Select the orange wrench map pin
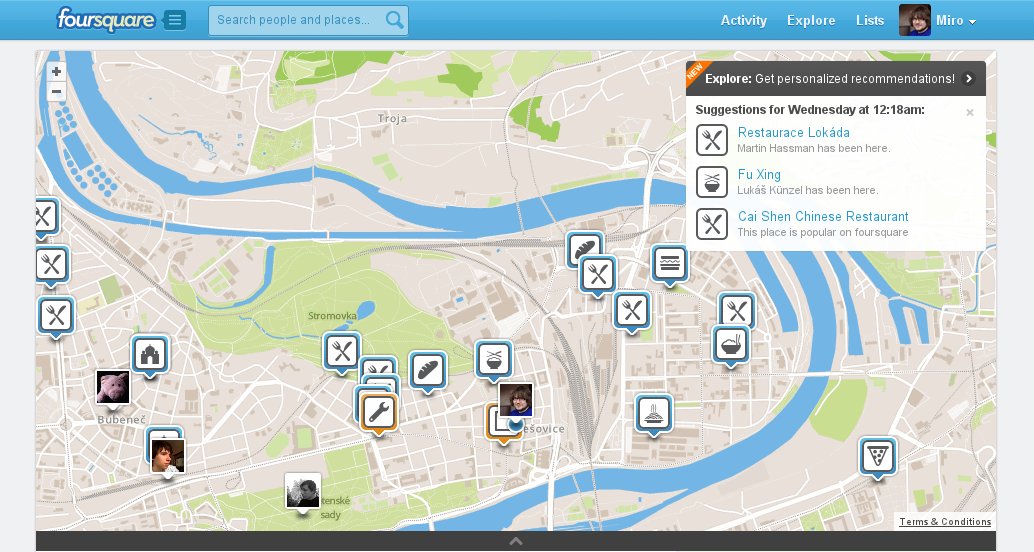 379,413
